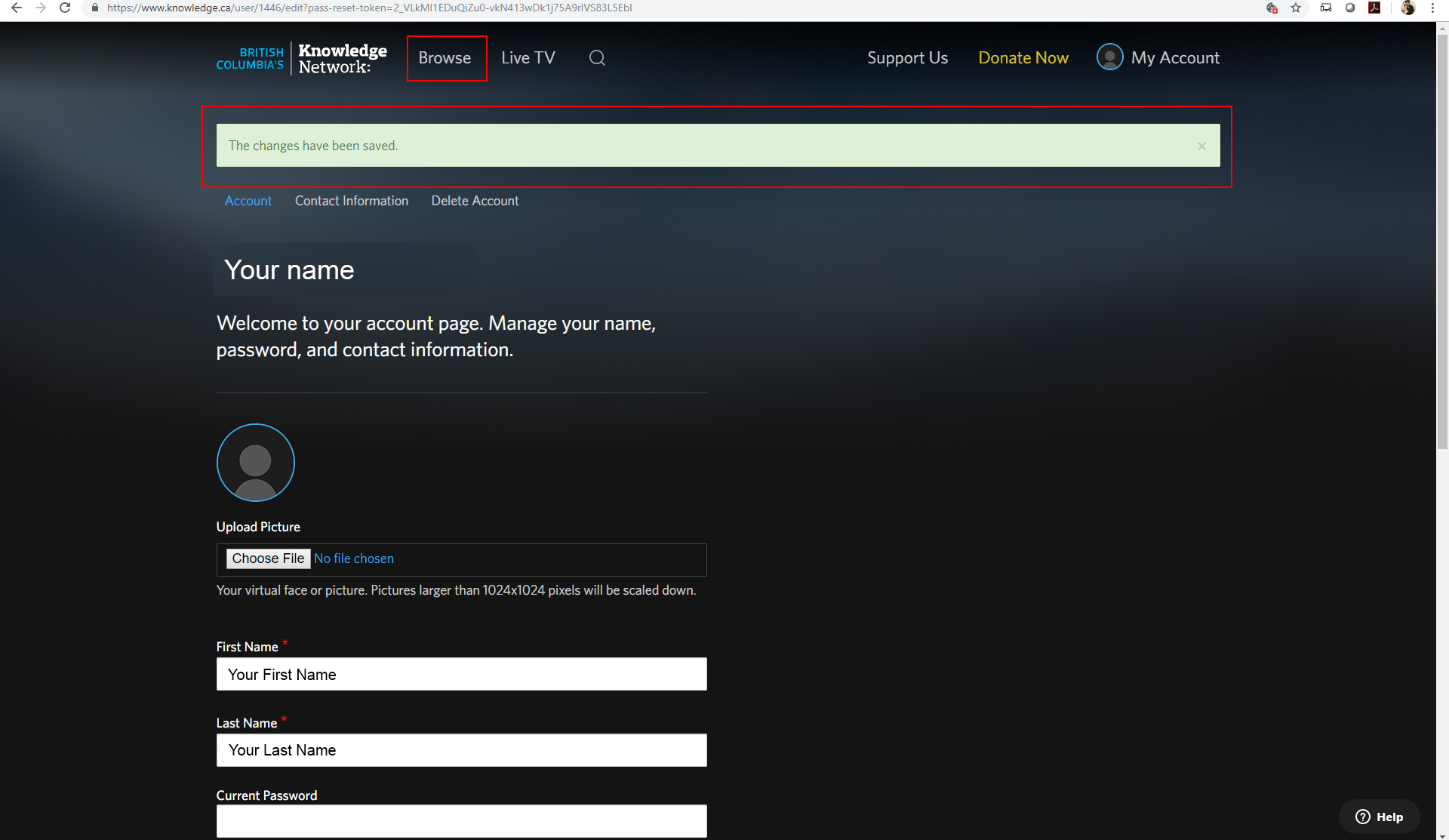1449x840 pixels.
Task: Click the padlock site security icon
Action: [95, 8]
